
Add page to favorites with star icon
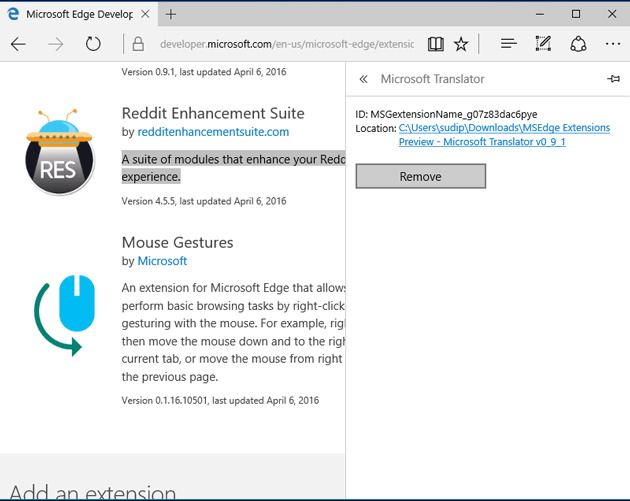coord(461,44)
